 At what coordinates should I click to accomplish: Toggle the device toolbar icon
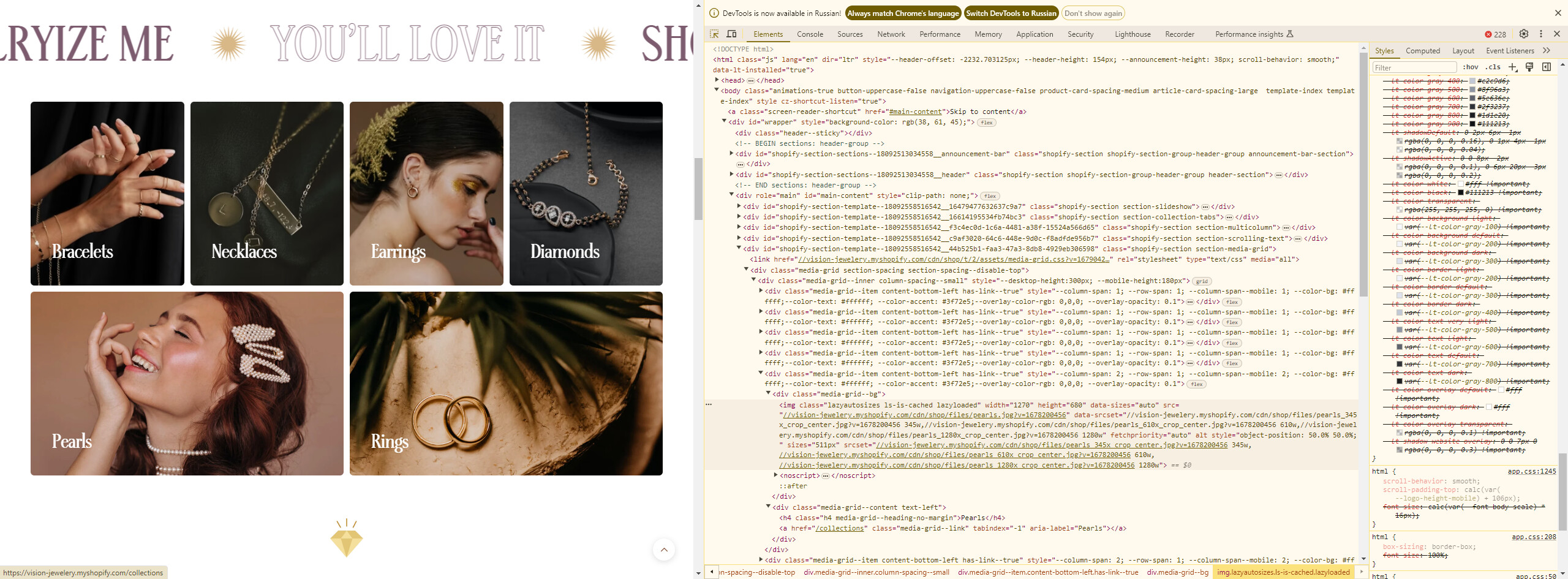tap(731, 34)
